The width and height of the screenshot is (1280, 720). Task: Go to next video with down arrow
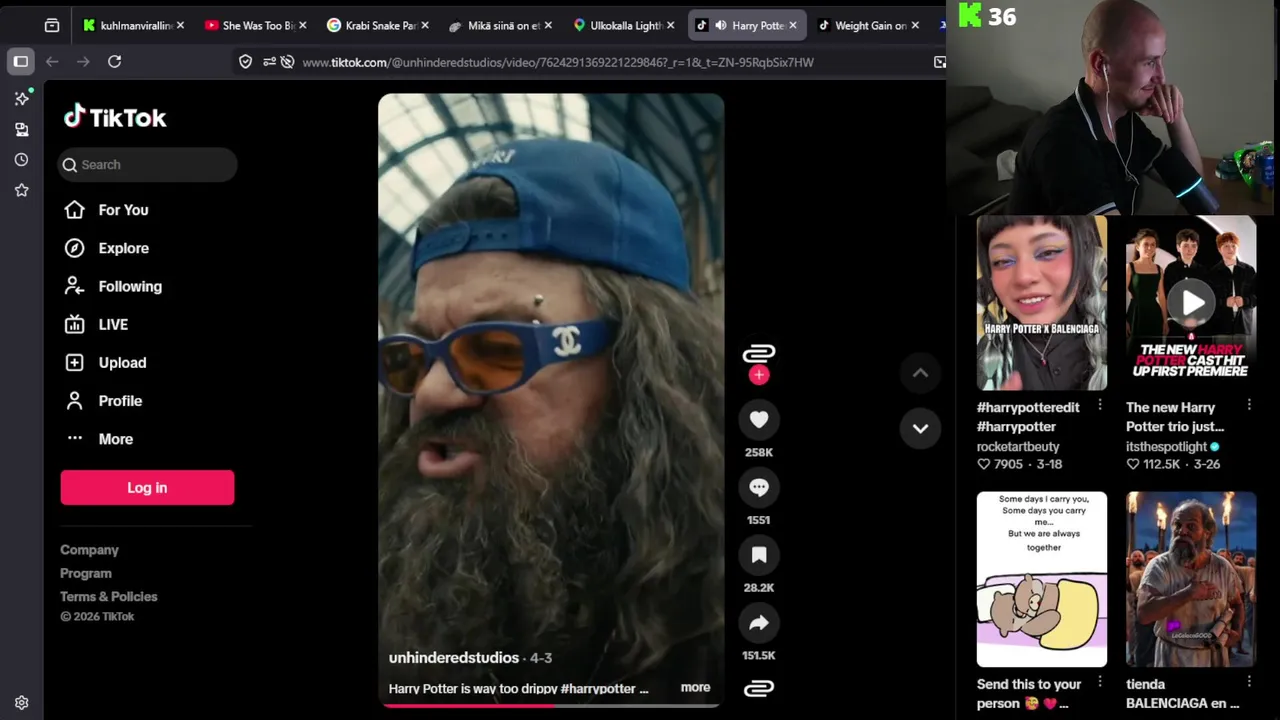[x=920, y=428]
